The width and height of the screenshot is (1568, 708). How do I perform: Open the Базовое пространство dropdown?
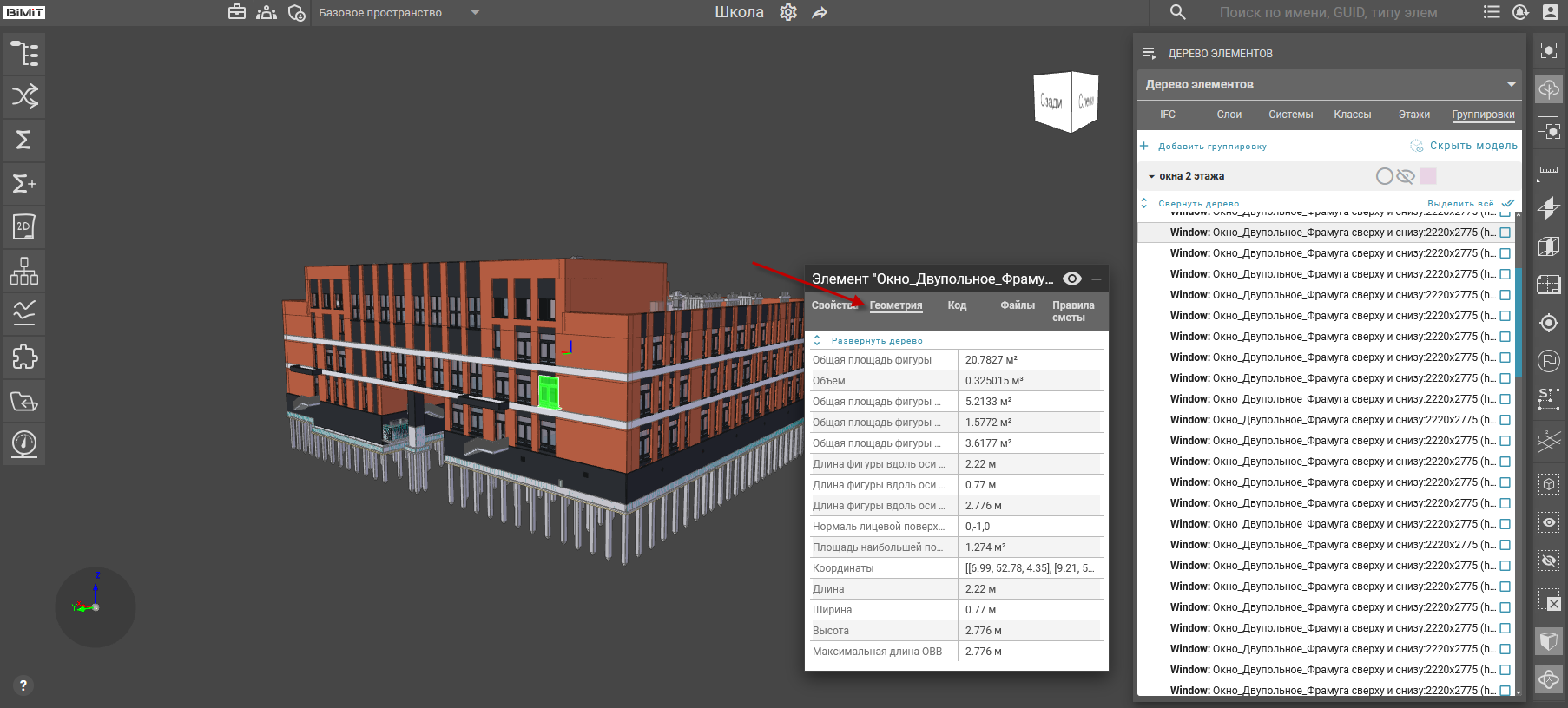tap(474, 12)
